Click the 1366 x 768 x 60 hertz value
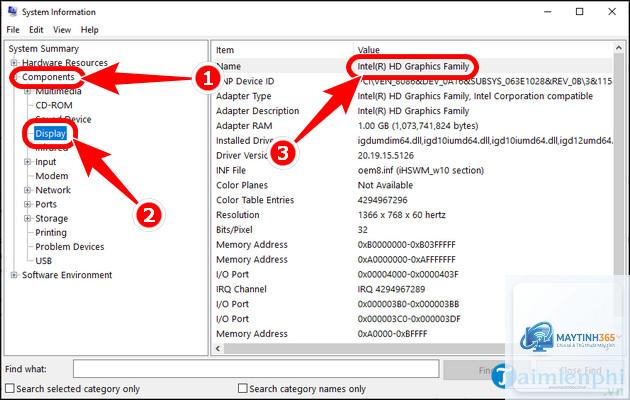The image size is (630, 400). point(401,215)
